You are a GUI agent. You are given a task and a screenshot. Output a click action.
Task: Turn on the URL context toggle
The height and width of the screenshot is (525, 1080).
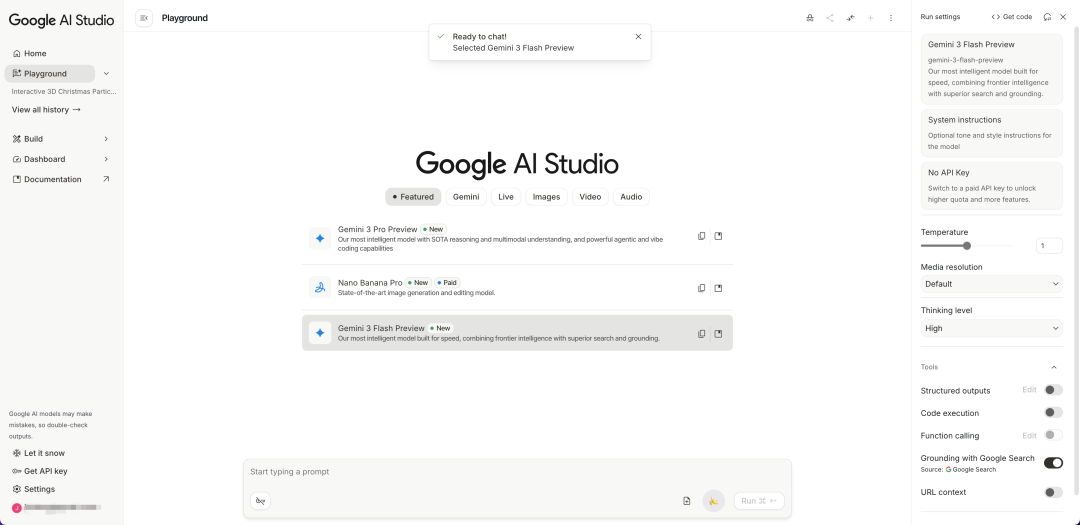click(1053, 492)
